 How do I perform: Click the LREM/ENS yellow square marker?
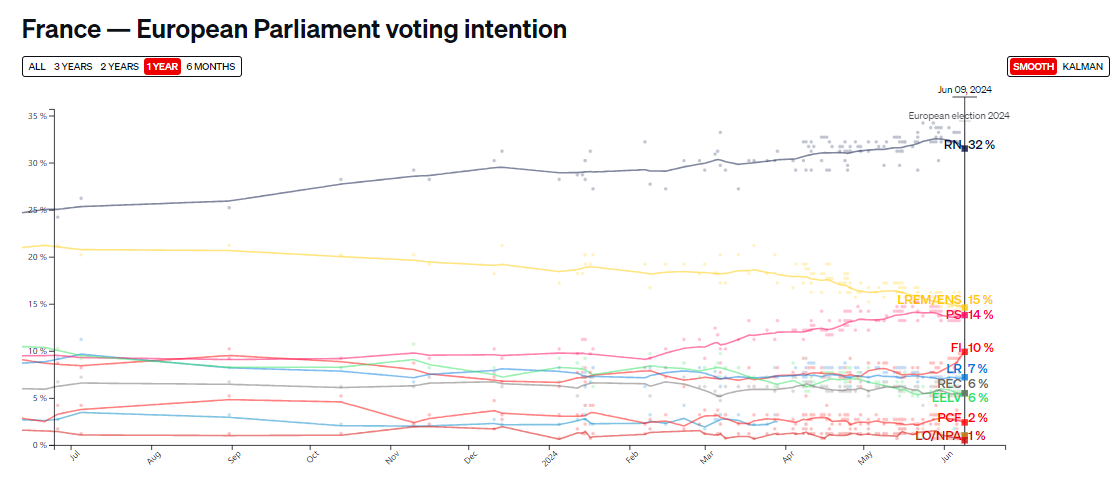pyautogui.click(x=965, y=307)
